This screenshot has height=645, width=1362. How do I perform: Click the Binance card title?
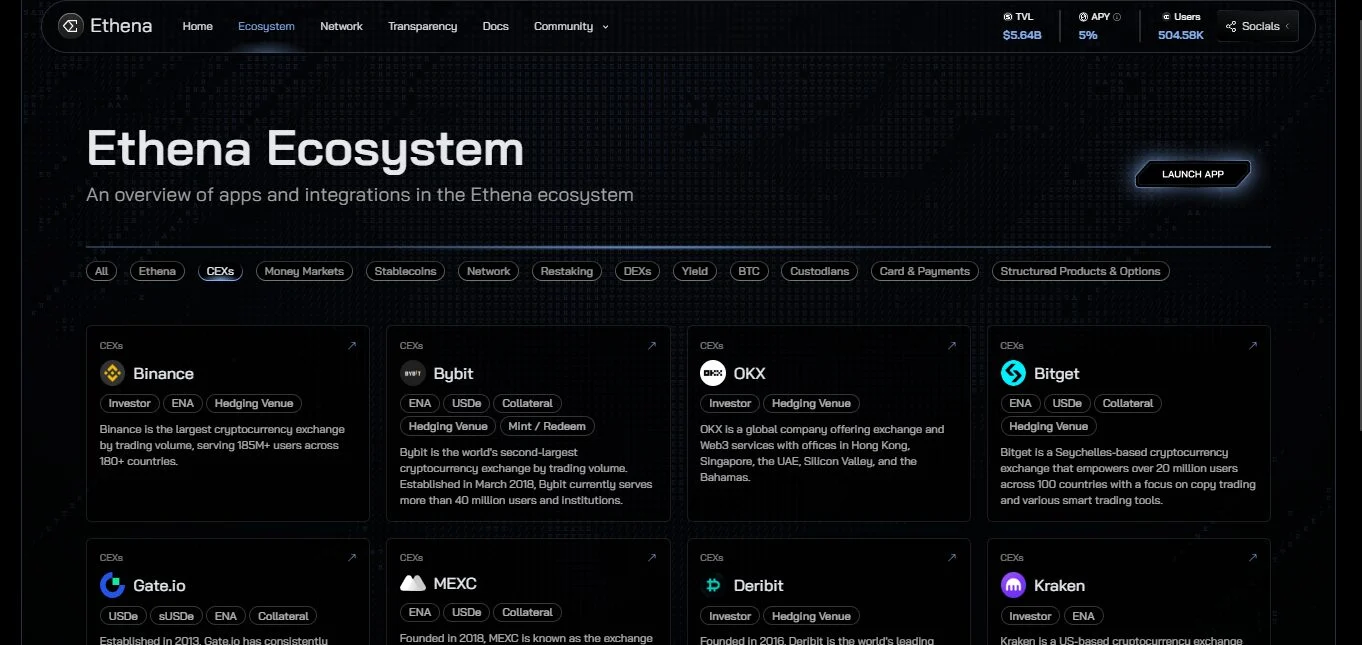pyautogui.click(x=163, y=374)
